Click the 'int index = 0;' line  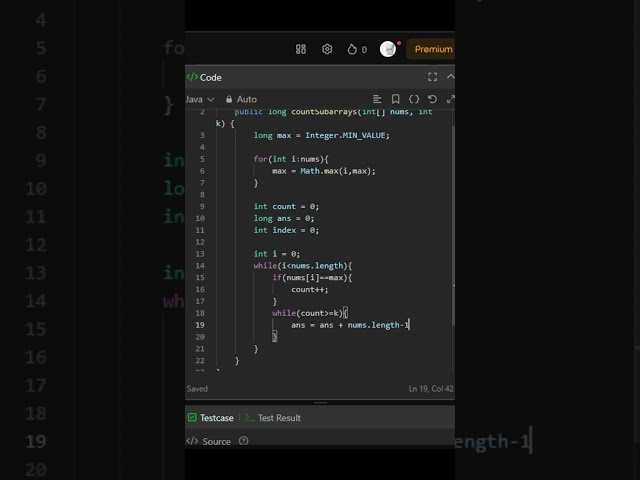click(286, 230)
